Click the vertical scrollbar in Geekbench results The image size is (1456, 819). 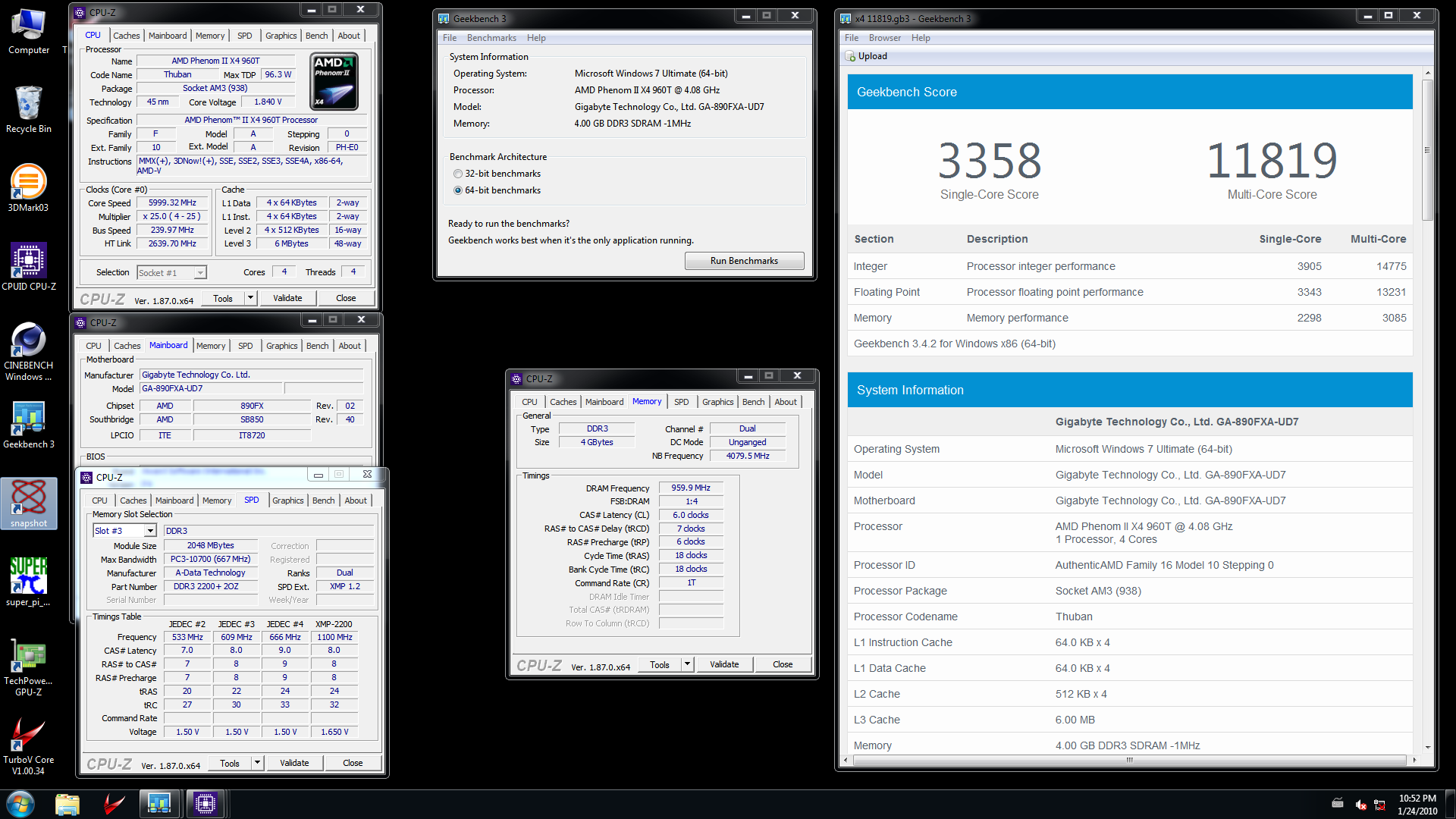pyautogui.click(x=1427, y=150)
